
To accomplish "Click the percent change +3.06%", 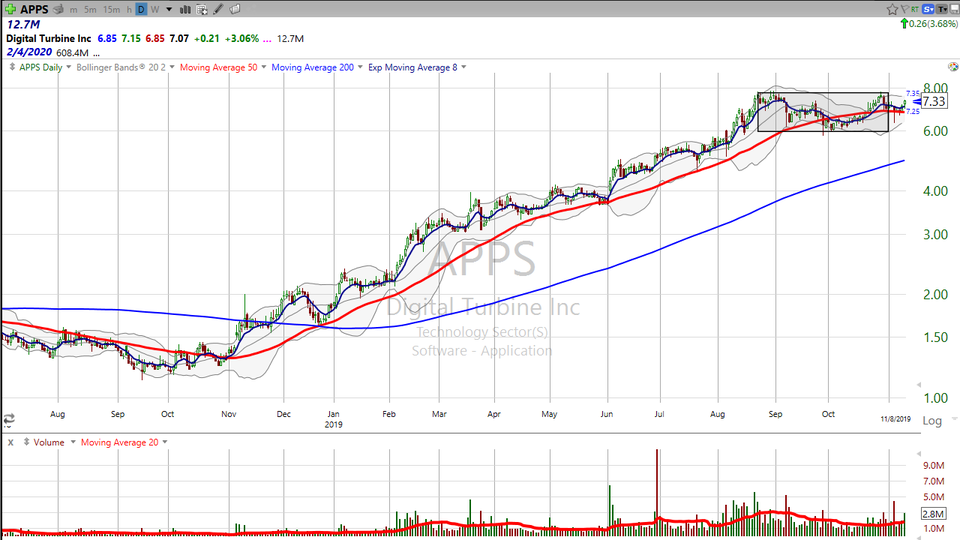I will 241,38.
